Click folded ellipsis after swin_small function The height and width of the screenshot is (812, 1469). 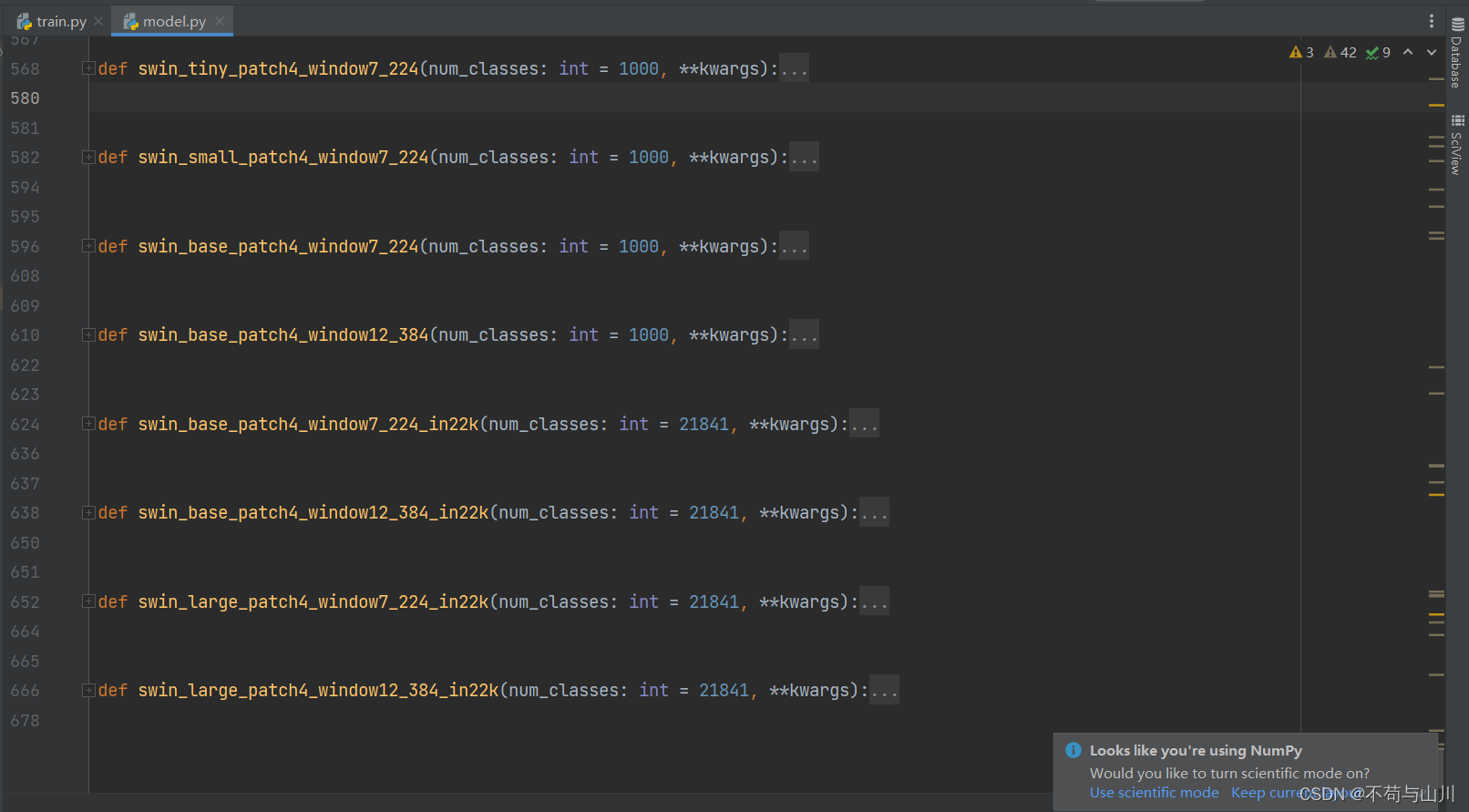pos(804,157)
